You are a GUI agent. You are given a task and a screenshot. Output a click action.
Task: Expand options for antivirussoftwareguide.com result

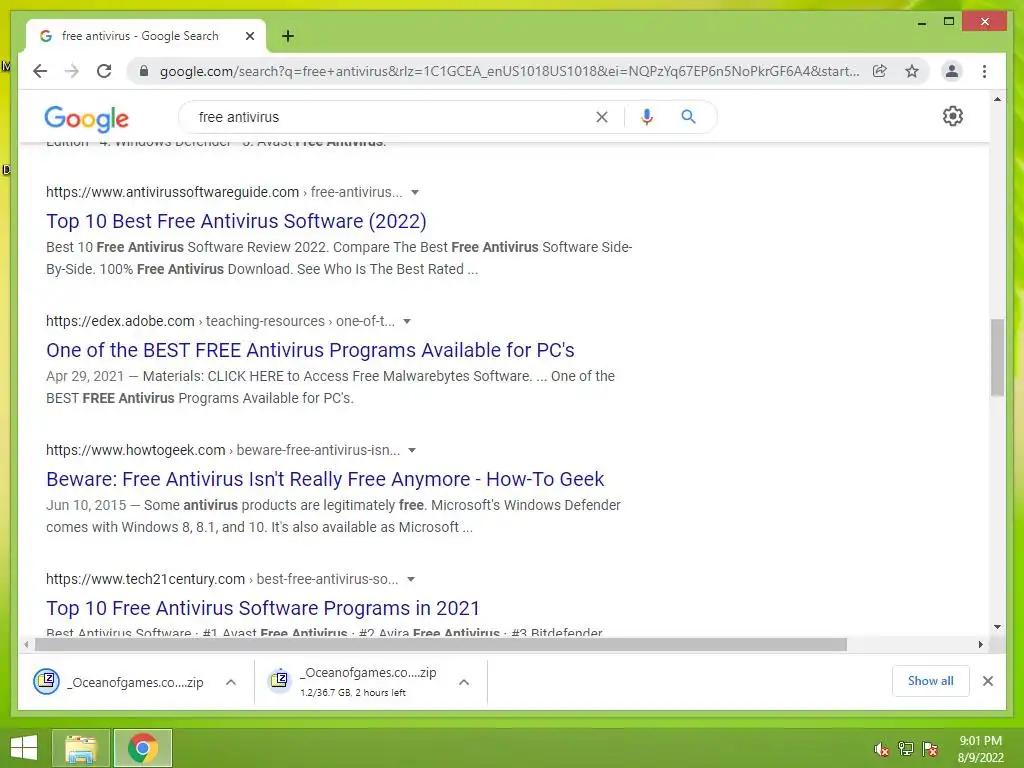tap(415, 193)
